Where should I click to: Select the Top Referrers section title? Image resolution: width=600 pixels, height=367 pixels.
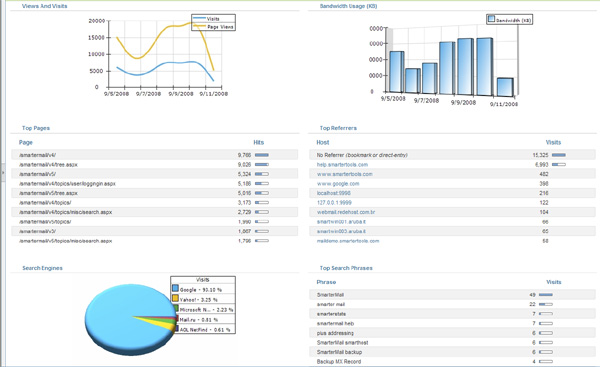pos(338,128)
